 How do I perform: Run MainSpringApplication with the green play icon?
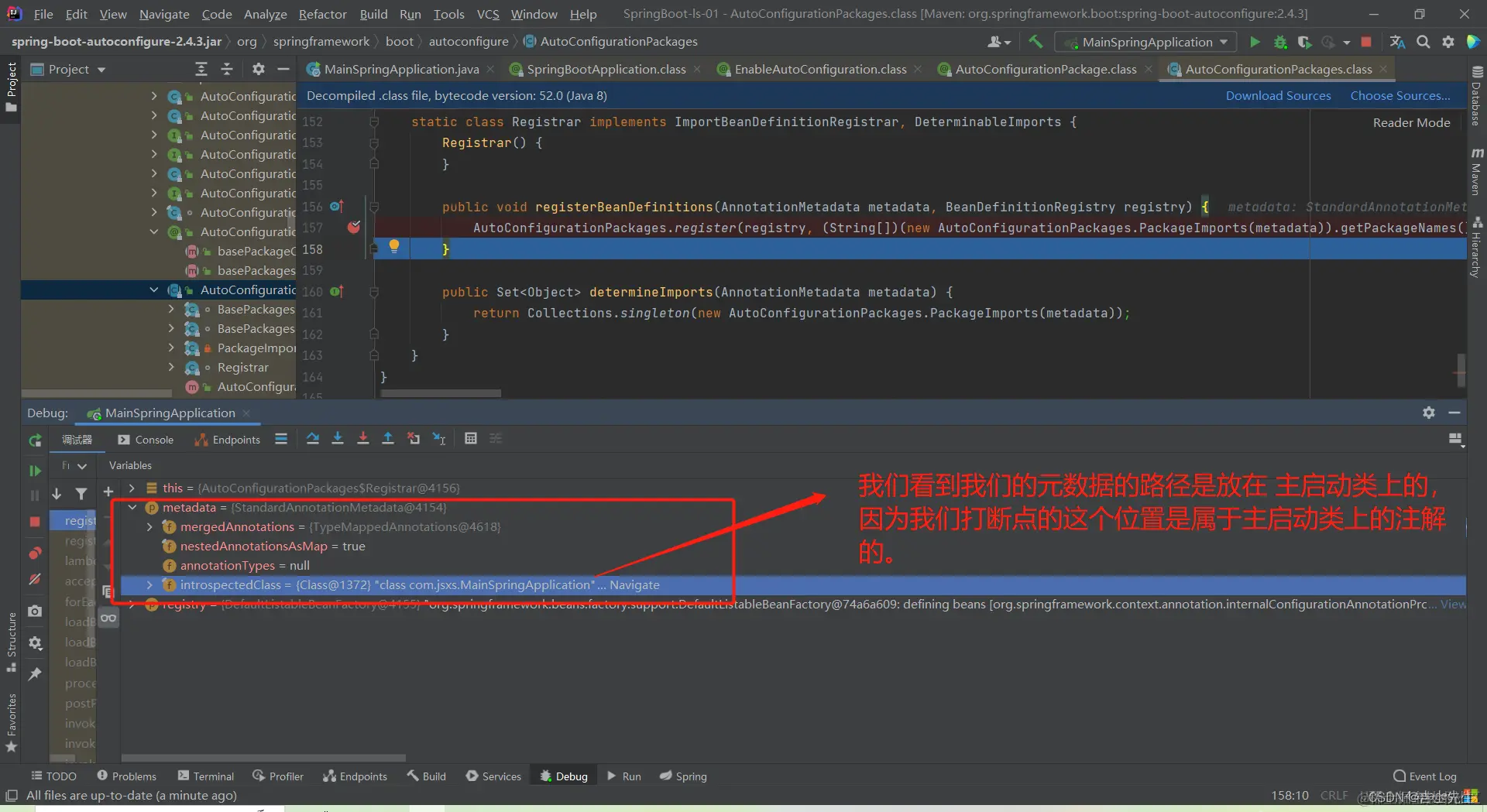point(1255,42)
